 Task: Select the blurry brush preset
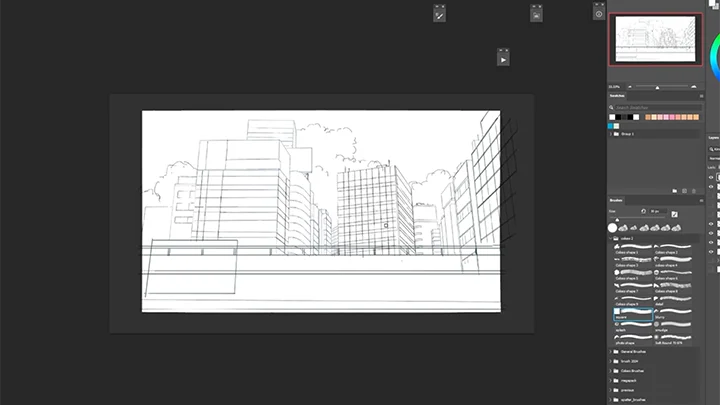click(673, 314)
